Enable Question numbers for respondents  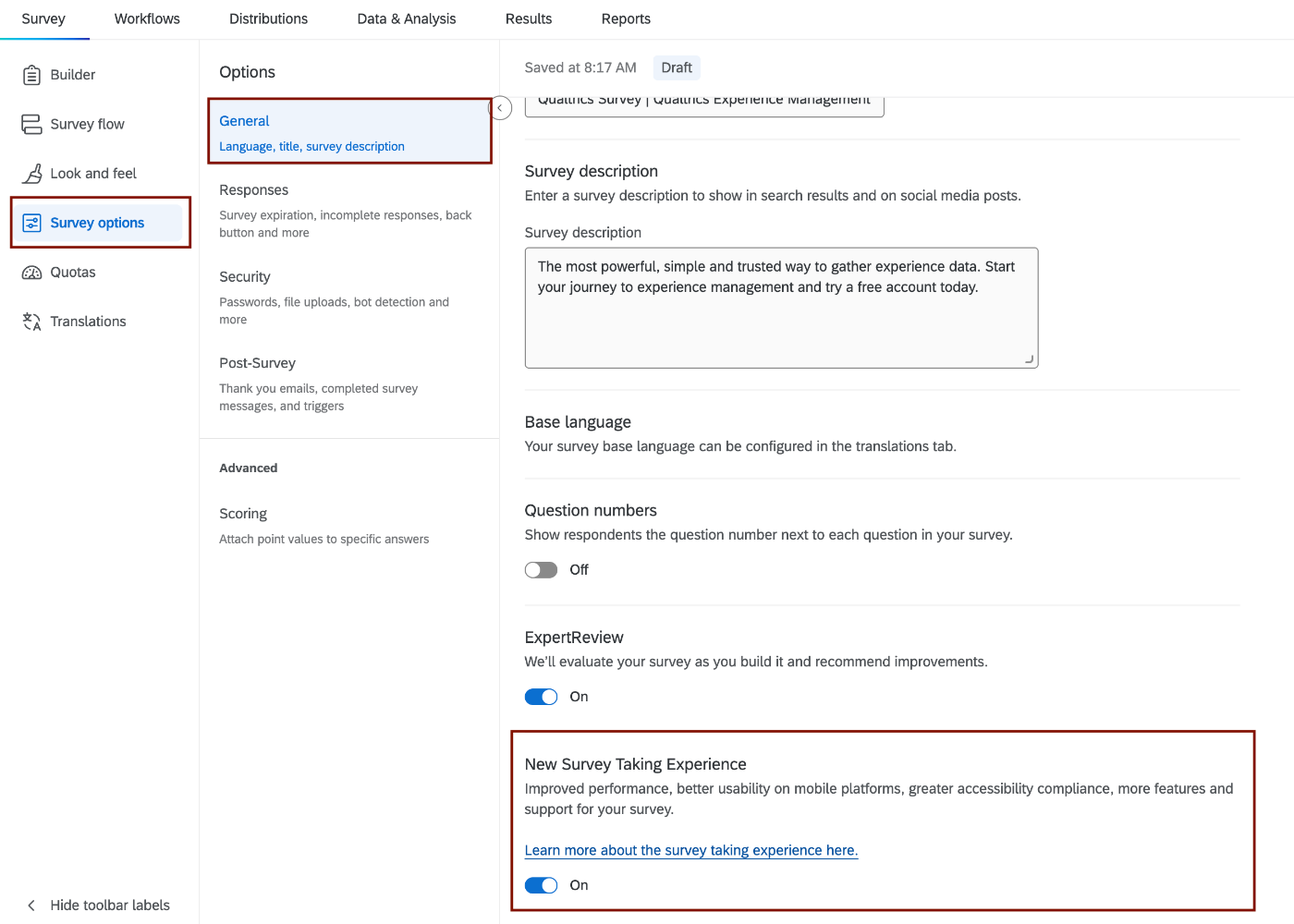[541, 569]
